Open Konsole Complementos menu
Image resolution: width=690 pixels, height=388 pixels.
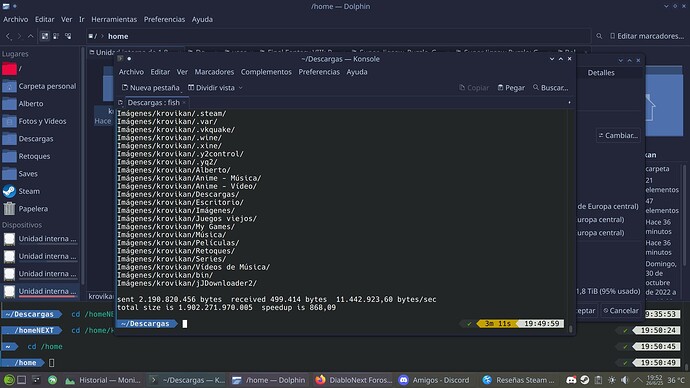266,72
